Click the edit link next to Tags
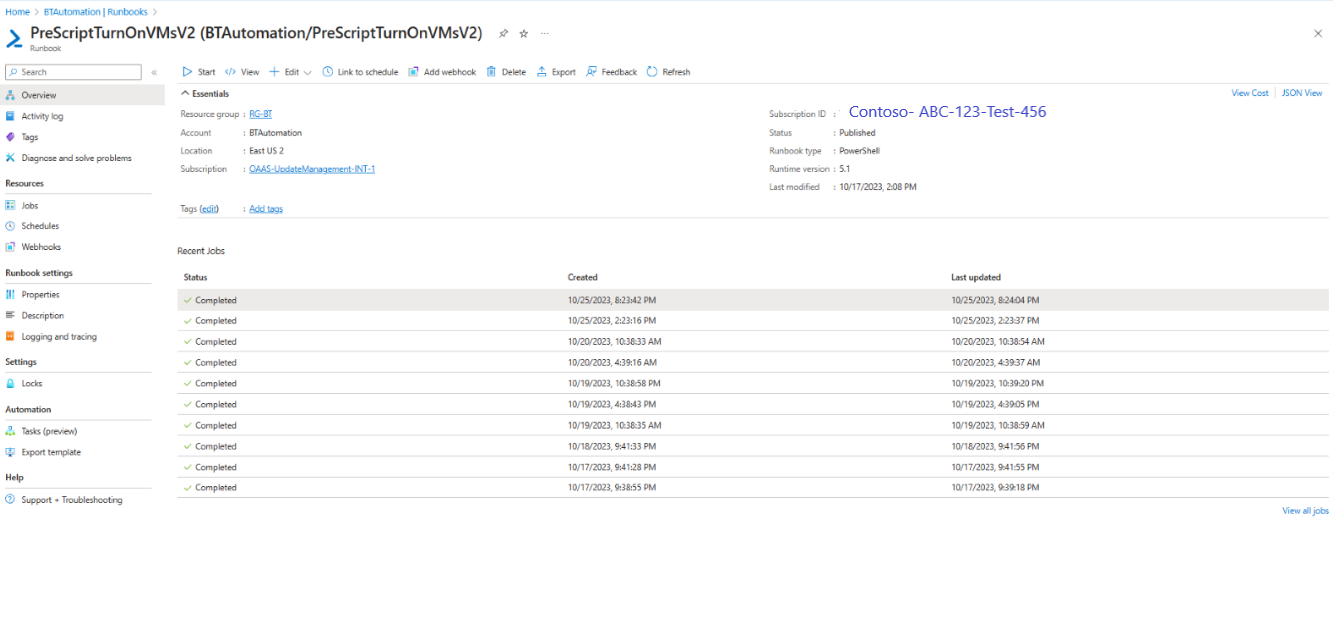The width and height of the screenshot is (1333, 643). [x=209, y=209]
